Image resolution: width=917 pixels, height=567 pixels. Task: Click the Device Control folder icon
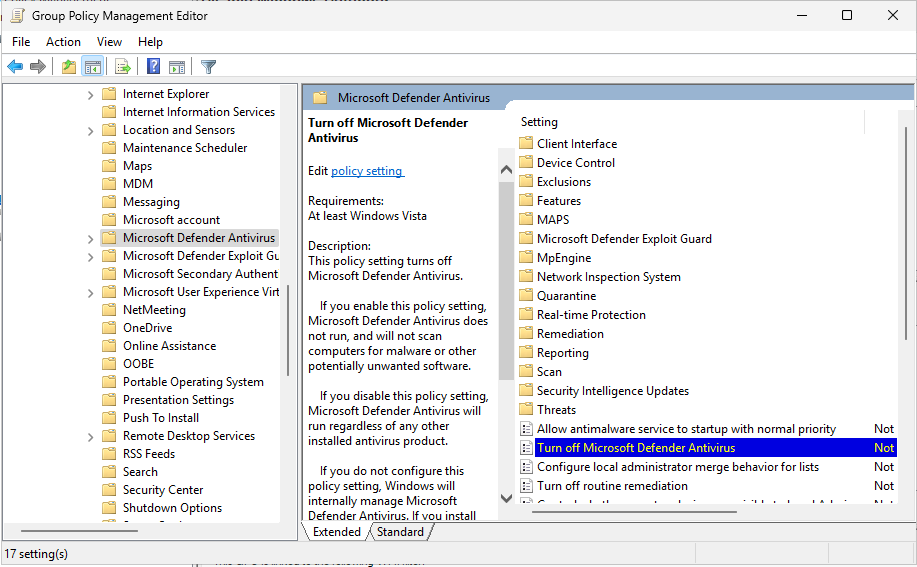[526, 162]
